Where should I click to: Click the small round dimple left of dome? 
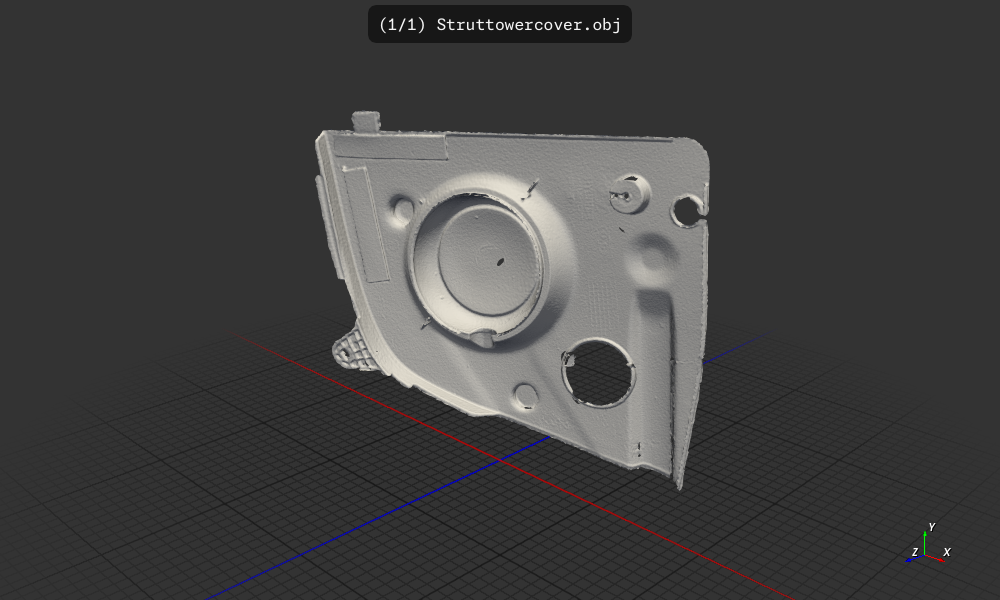[x=403, y=209]
